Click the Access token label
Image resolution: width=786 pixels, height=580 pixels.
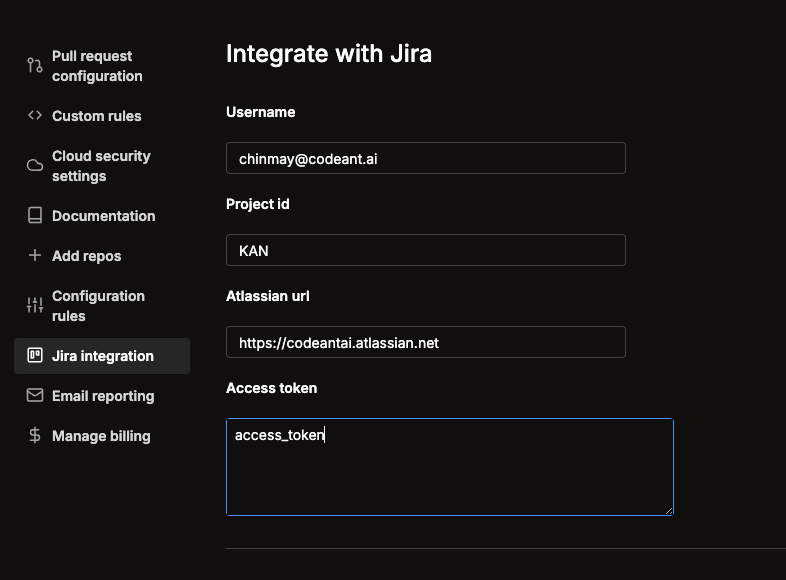pyautogui.click(x=272, y=388)
